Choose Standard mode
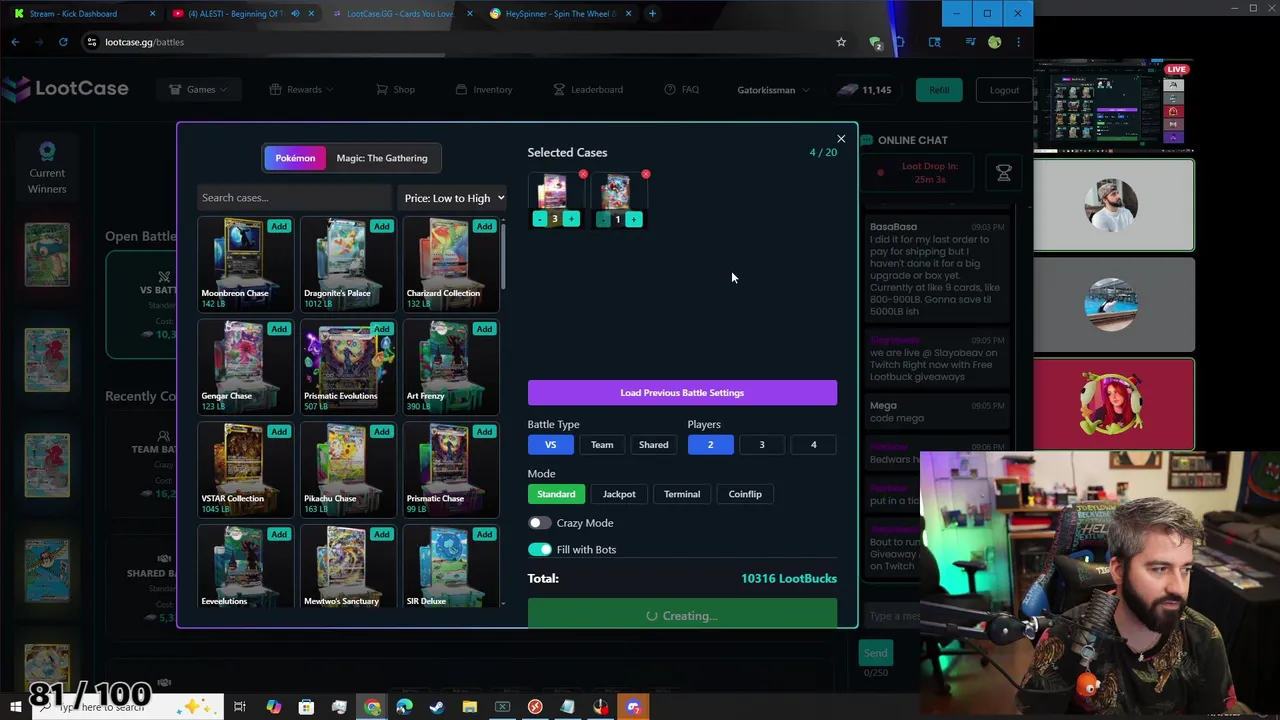Screen dimensions: 1280x720 pyautogui.click(x=556, y=494)
